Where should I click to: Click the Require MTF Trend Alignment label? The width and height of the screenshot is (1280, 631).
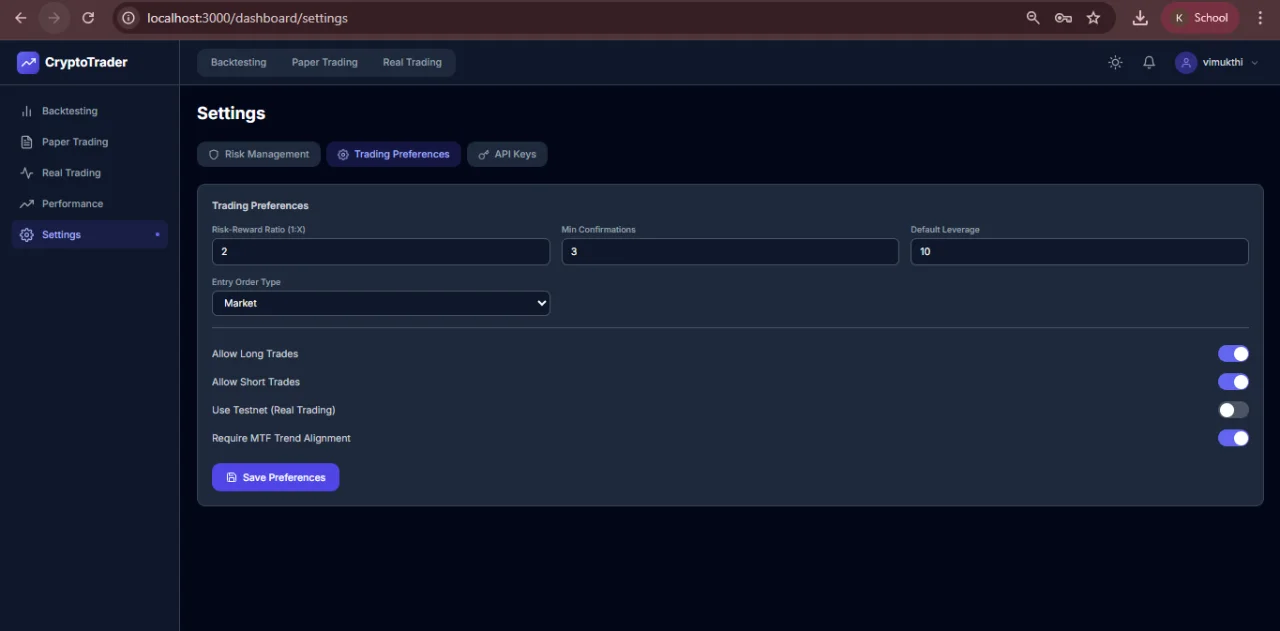point(281,438)
